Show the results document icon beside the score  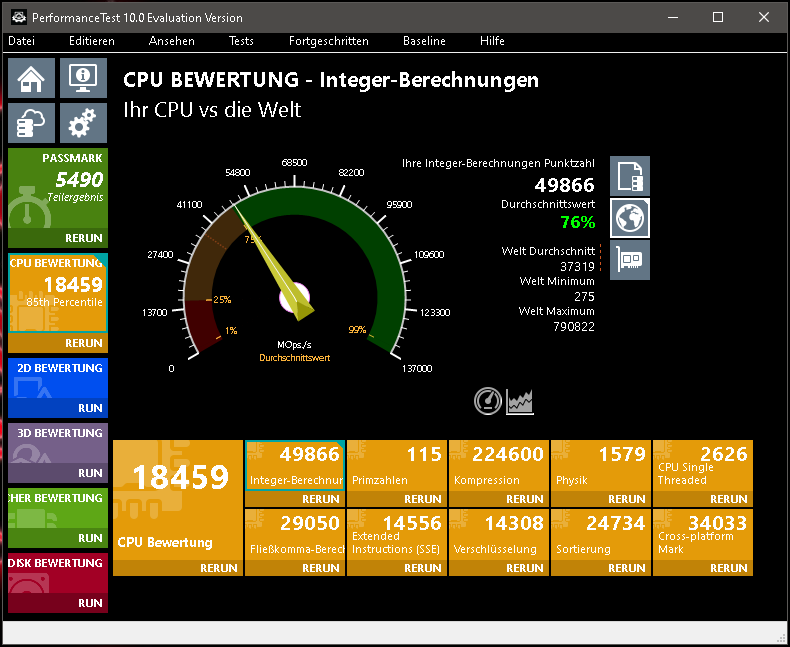(630, 176)
